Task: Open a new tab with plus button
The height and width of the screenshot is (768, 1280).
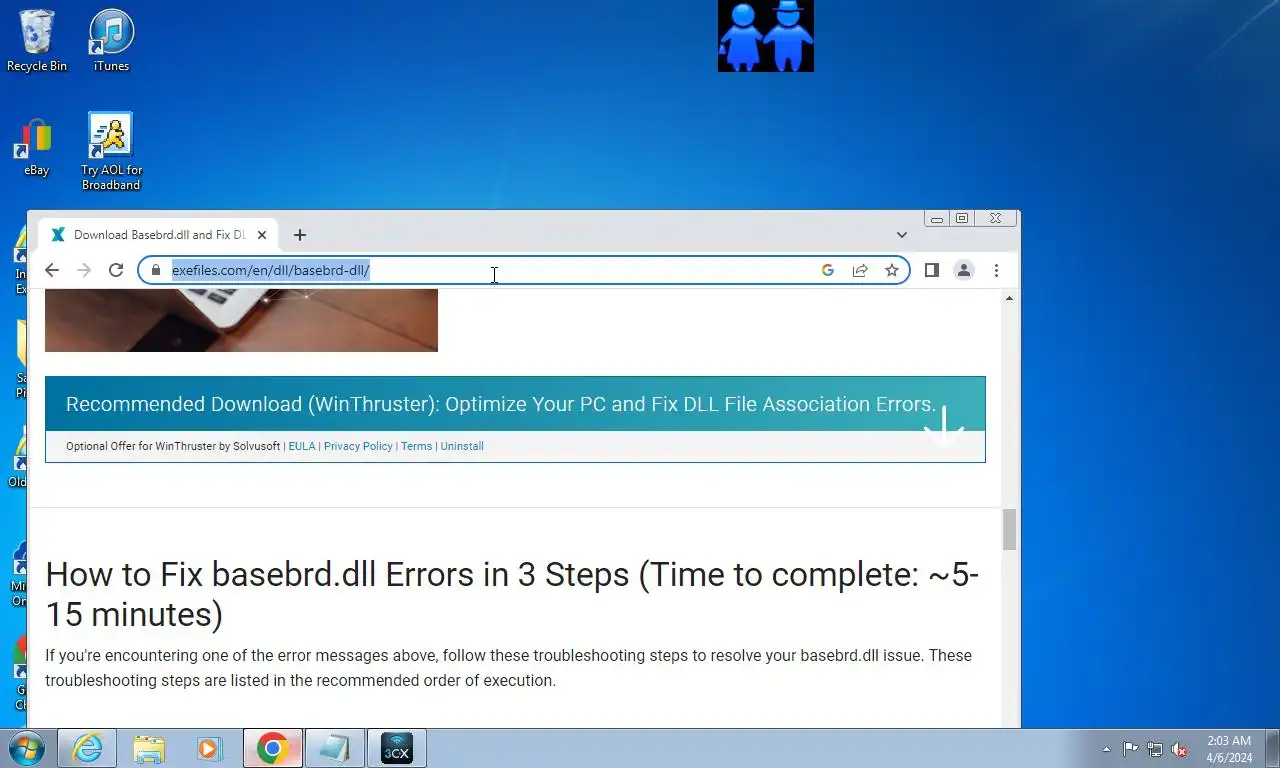Action: point(300,235)
